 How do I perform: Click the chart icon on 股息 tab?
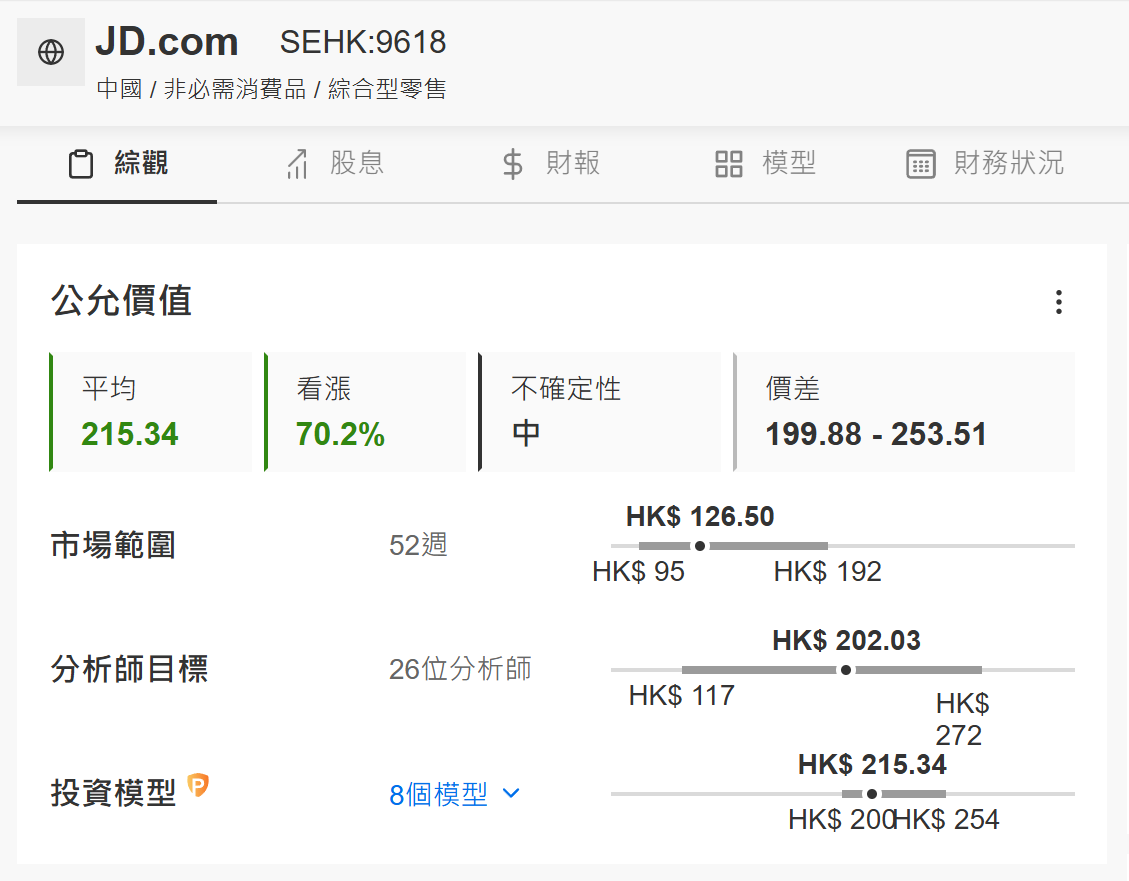[x=297, y=163]
